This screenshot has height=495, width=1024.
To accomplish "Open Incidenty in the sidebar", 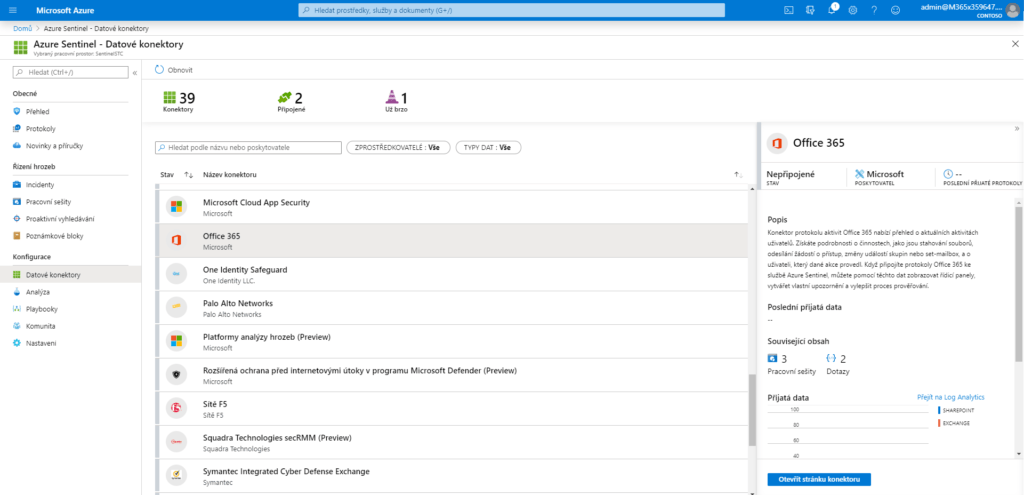I will click(x=41, y=185).
